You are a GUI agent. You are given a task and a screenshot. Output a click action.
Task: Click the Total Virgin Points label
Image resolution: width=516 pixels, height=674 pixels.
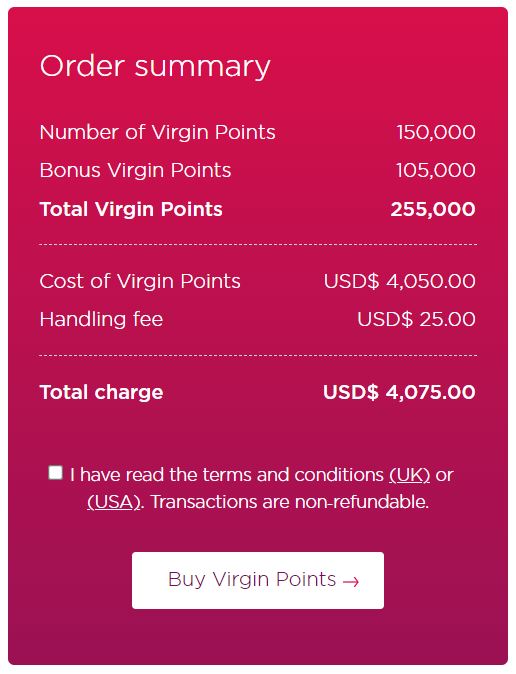click(131, 209)
